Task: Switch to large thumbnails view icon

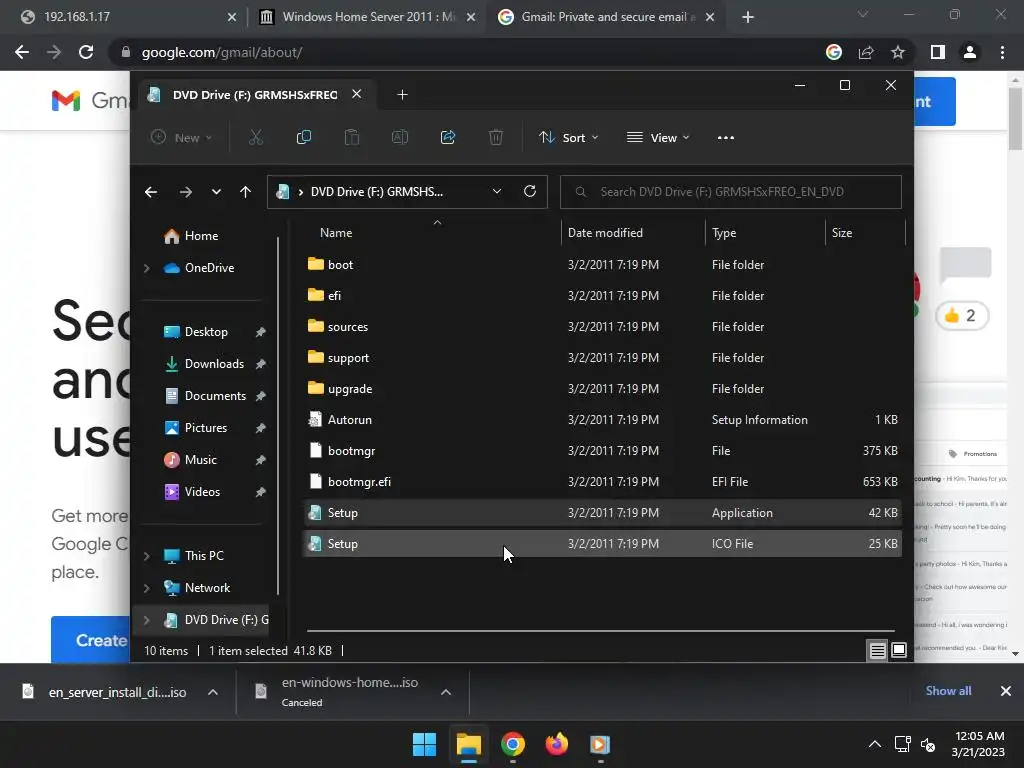Action: click(x=899, y=650)
